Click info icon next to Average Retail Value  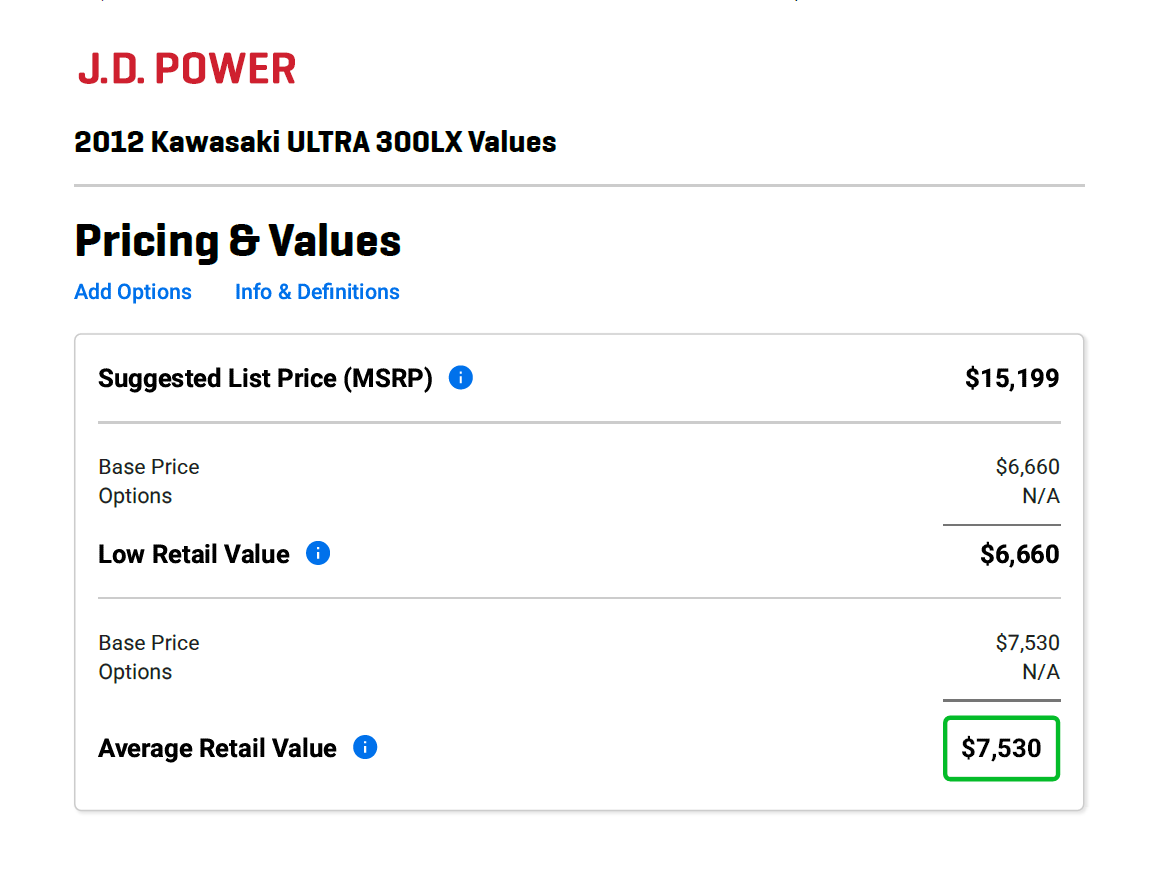point(365,747)
